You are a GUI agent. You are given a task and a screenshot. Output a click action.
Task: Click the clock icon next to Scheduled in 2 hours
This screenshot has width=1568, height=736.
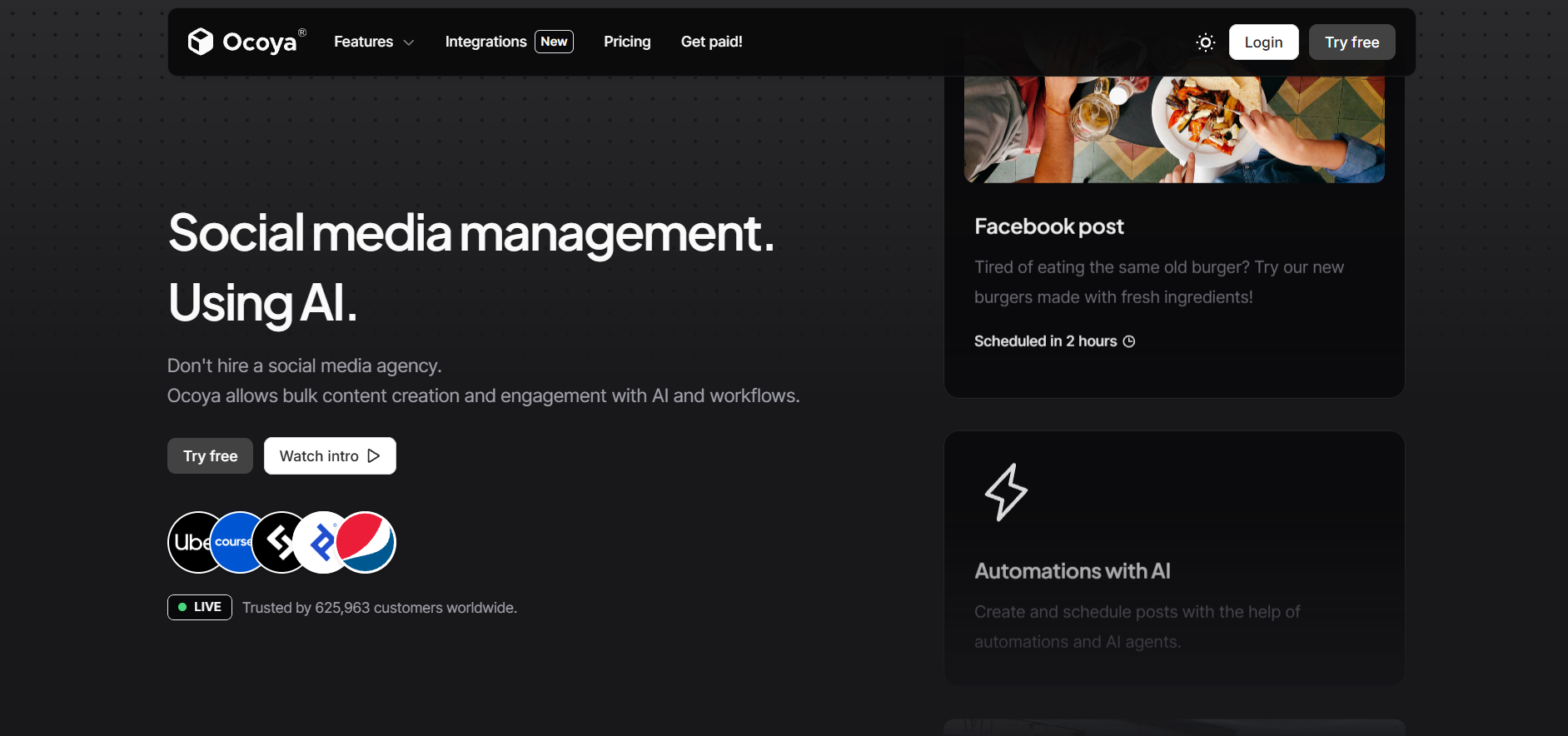(1129, 341)
